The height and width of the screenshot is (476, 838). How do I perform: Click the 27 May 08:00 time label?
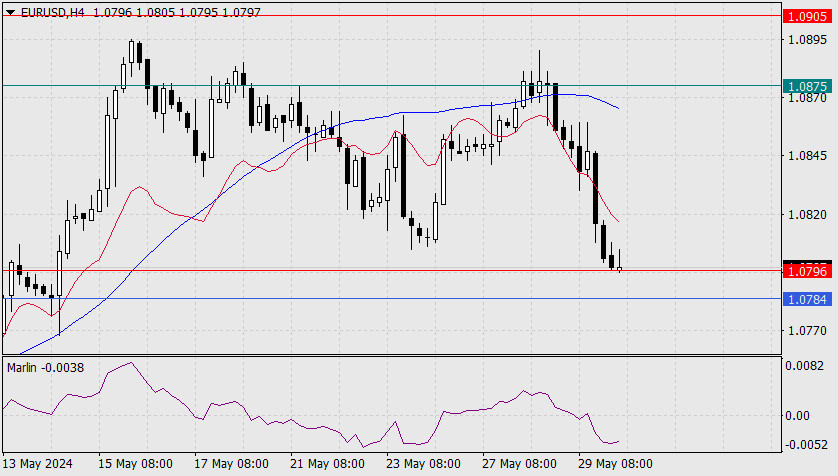pos(519,463)
